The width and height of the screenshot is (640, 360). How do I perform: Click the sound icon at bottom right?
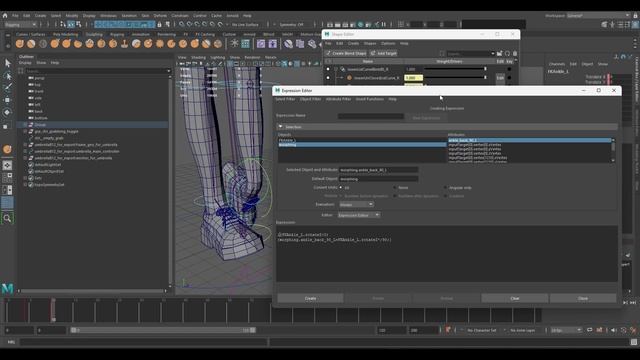pyautogui.click(x=613, y=330)
